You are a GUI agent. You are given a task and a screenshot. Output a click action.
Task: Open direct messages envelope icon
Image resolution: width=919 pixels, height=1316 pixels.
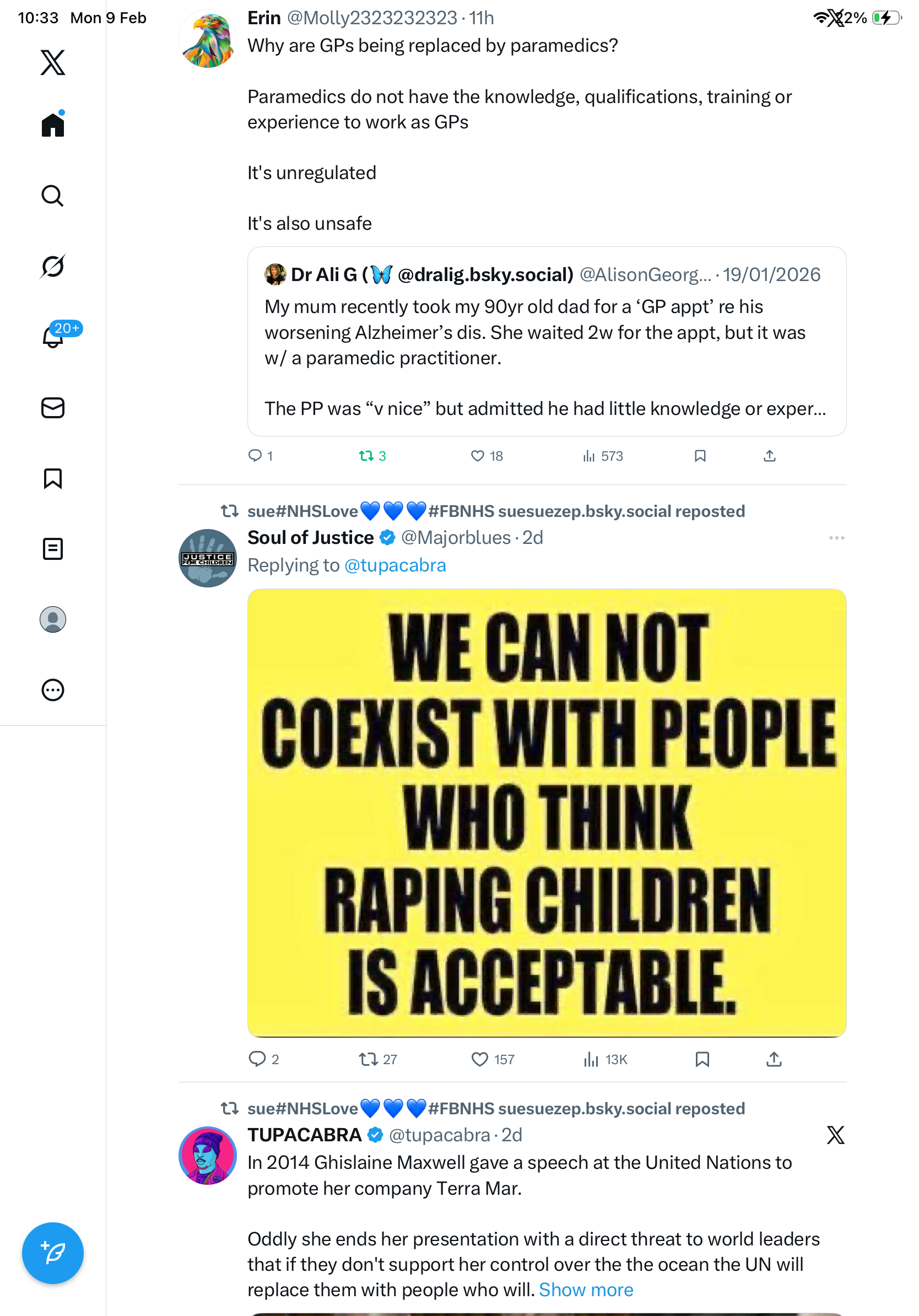[x=53, y=407]
